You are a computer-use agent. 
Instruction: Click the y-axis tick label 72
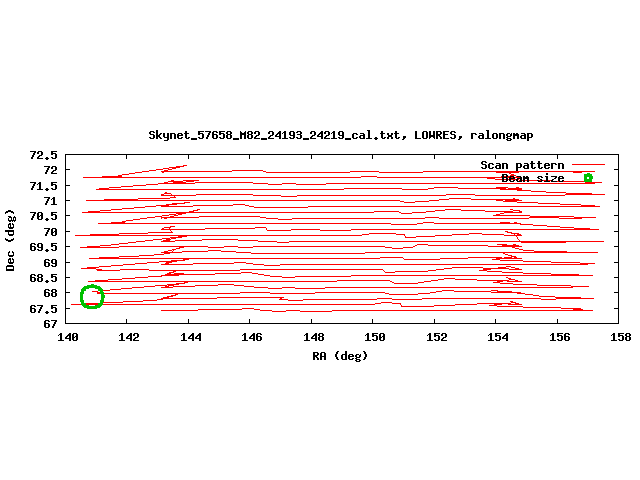click(x=50, y=171)
